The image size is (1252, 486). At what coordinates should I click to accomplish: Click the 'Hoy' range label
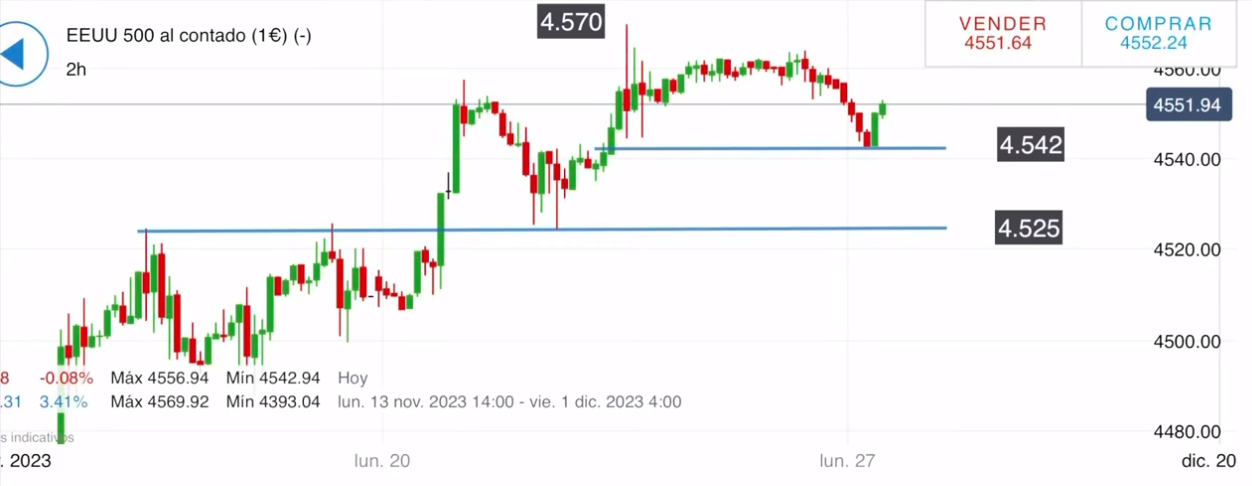353,378
